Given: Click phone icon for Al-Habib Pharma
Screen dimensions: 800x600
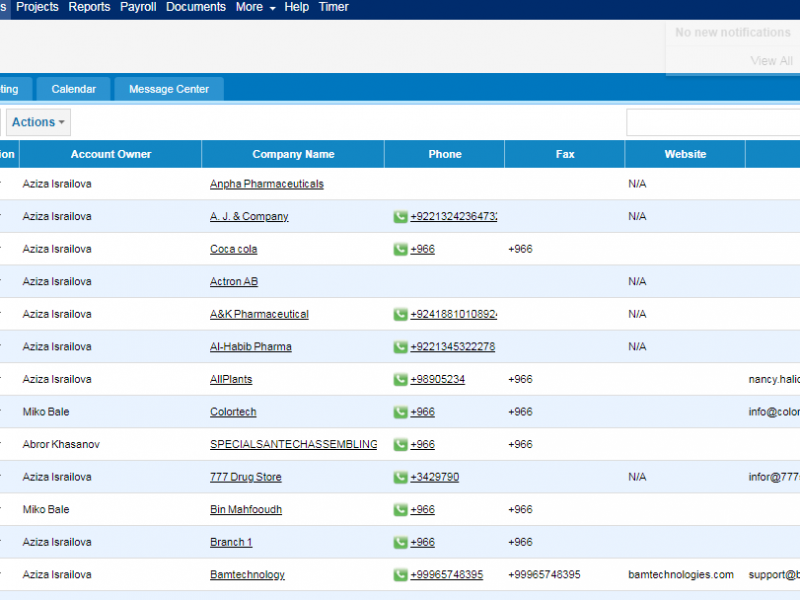Looking at the screenshot, I should pyautogui.click(x=401, y=347).
